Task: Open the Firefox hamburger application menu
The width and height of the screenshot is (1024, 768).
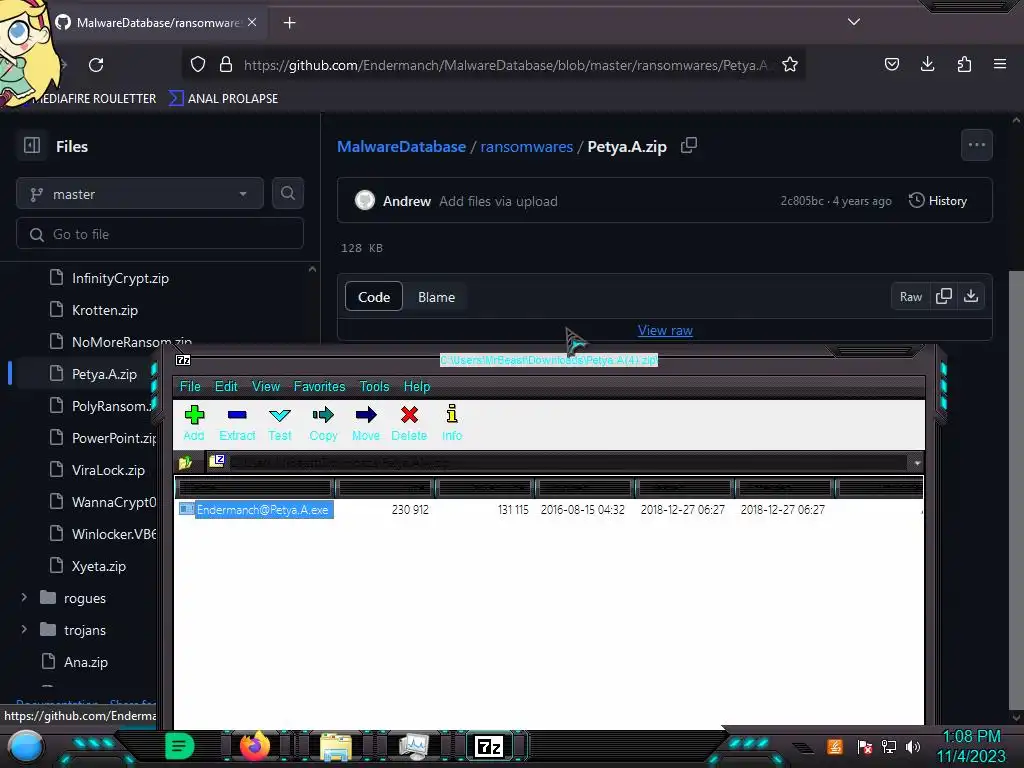Action: (1000, 64)
